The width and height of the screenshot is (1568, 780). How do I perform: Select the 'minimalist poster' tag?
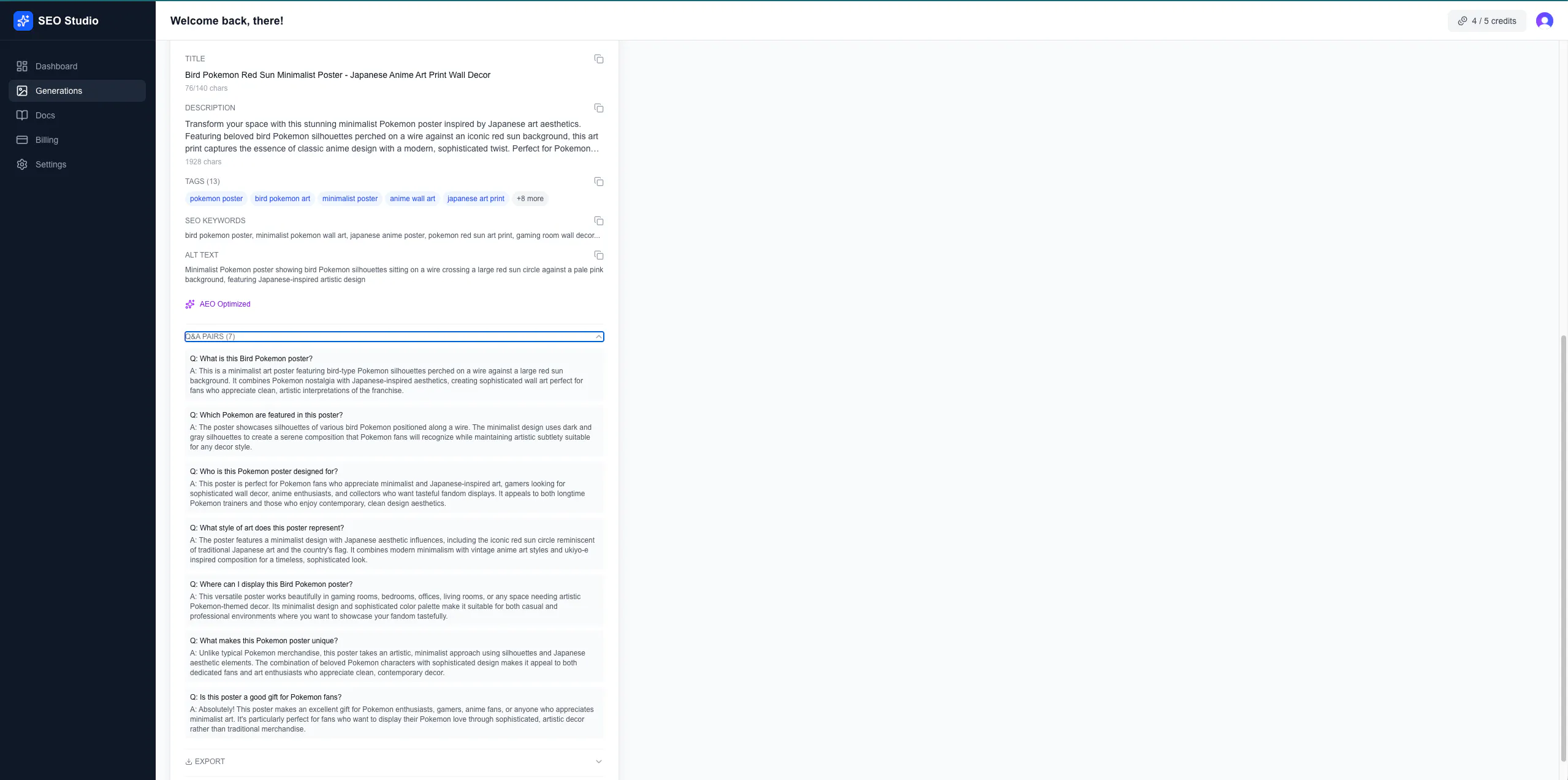tap(350, 199)
